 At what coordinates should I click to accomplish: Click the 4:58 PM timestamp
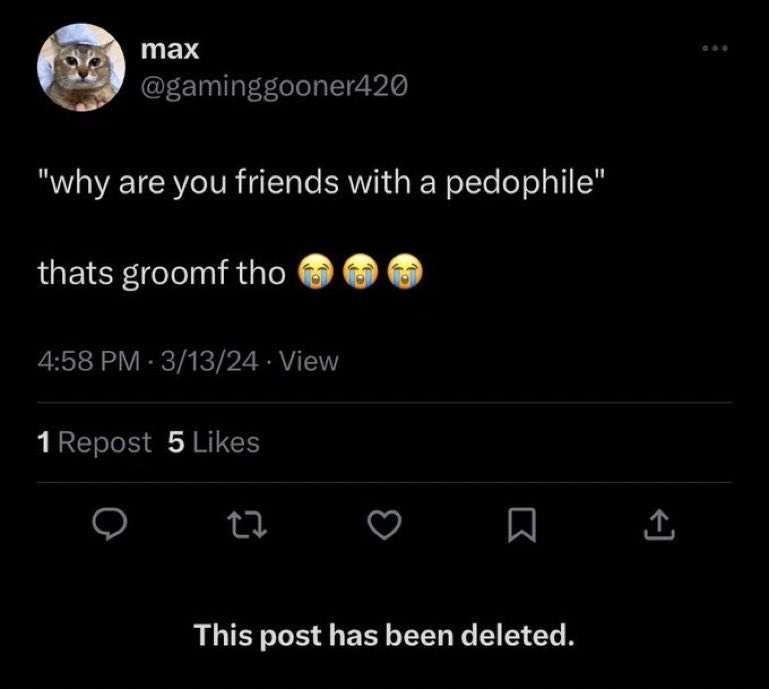tap(89, 361)
